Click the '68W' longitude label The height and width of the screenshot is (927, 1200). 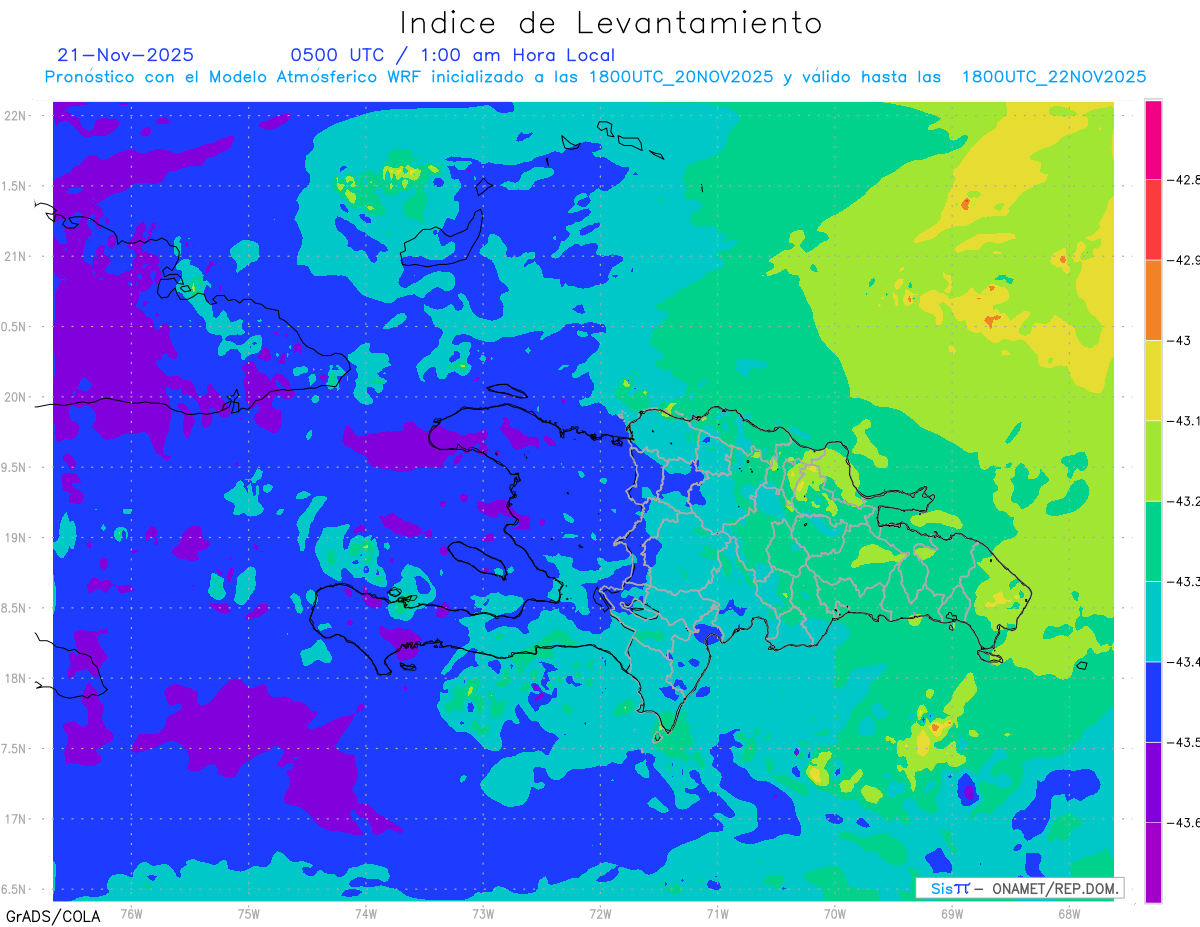coord(1068,913)
